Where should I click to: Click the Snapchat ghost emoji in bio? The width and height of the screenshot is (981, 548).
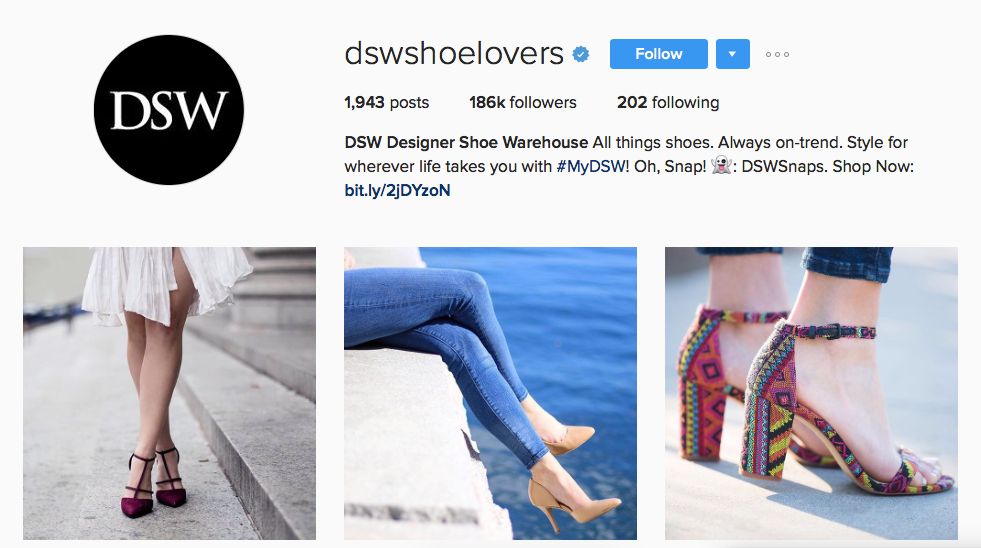pos(721,166)
